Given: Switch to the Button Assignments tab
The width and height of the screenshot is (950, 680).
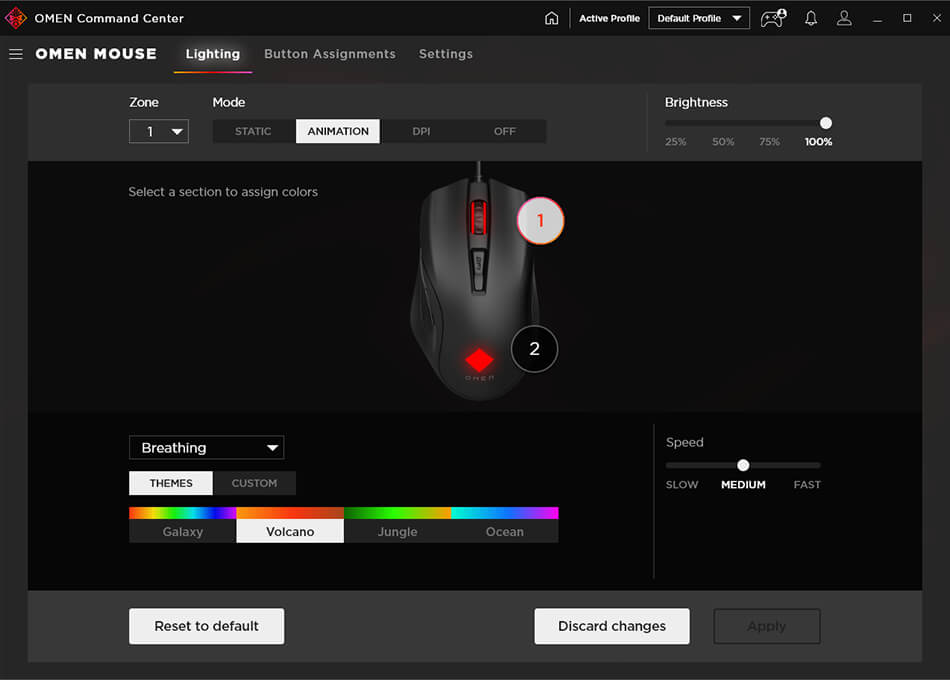Looking at the screenshot, I should pos(330,54).
